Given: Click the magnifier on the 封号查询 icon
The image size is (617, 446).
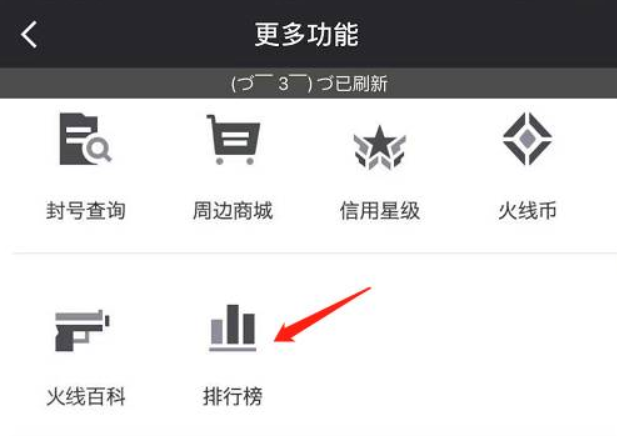Looking at the screenshot, I should (x=98, y=150).
